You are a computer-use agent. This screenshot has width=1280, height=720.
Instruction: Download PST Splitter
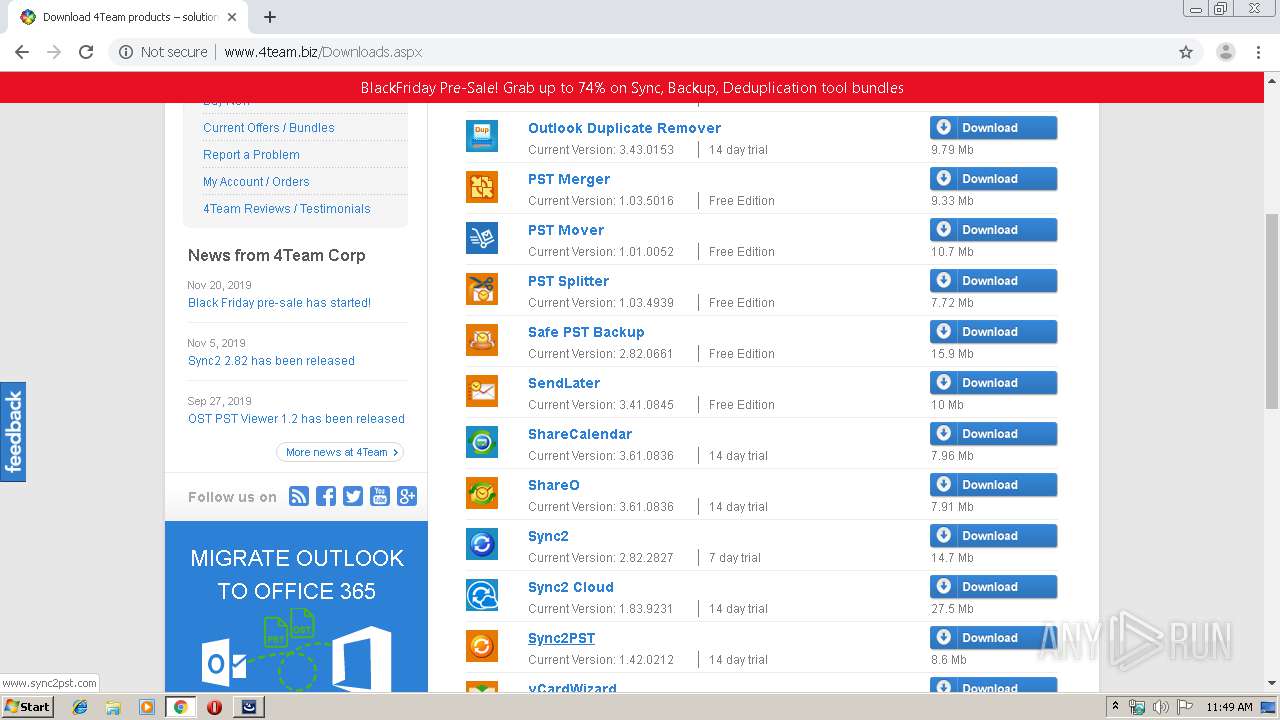coord(993,281)
